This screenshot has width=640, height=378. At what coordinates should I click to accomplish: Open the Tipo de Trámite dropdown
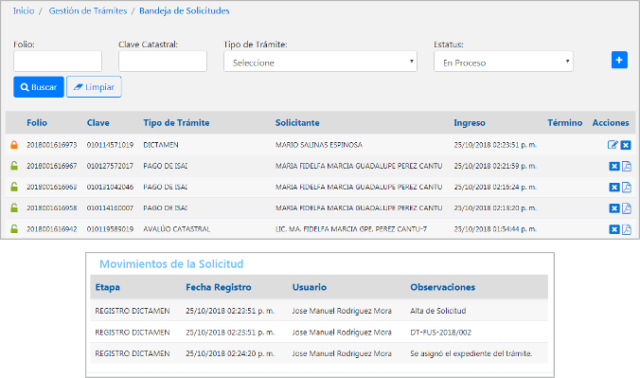pos(320,62)
